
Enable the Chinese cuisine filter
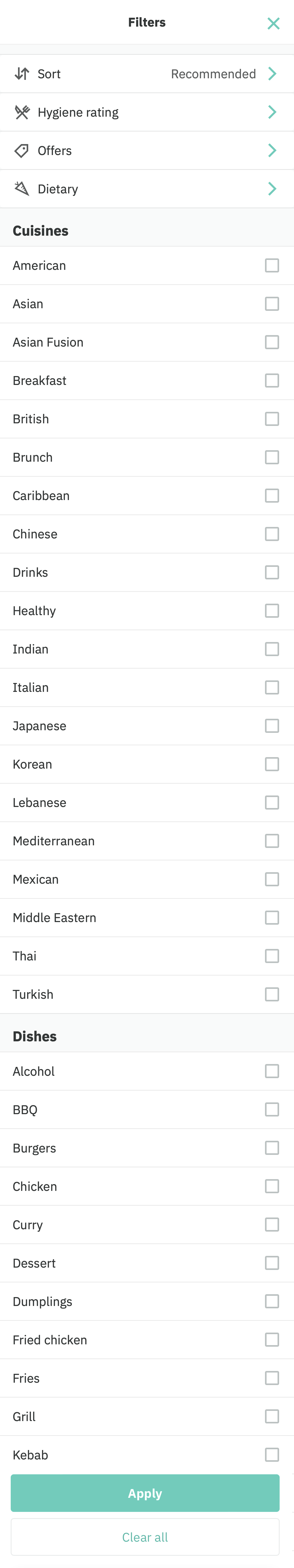point(272,534)
